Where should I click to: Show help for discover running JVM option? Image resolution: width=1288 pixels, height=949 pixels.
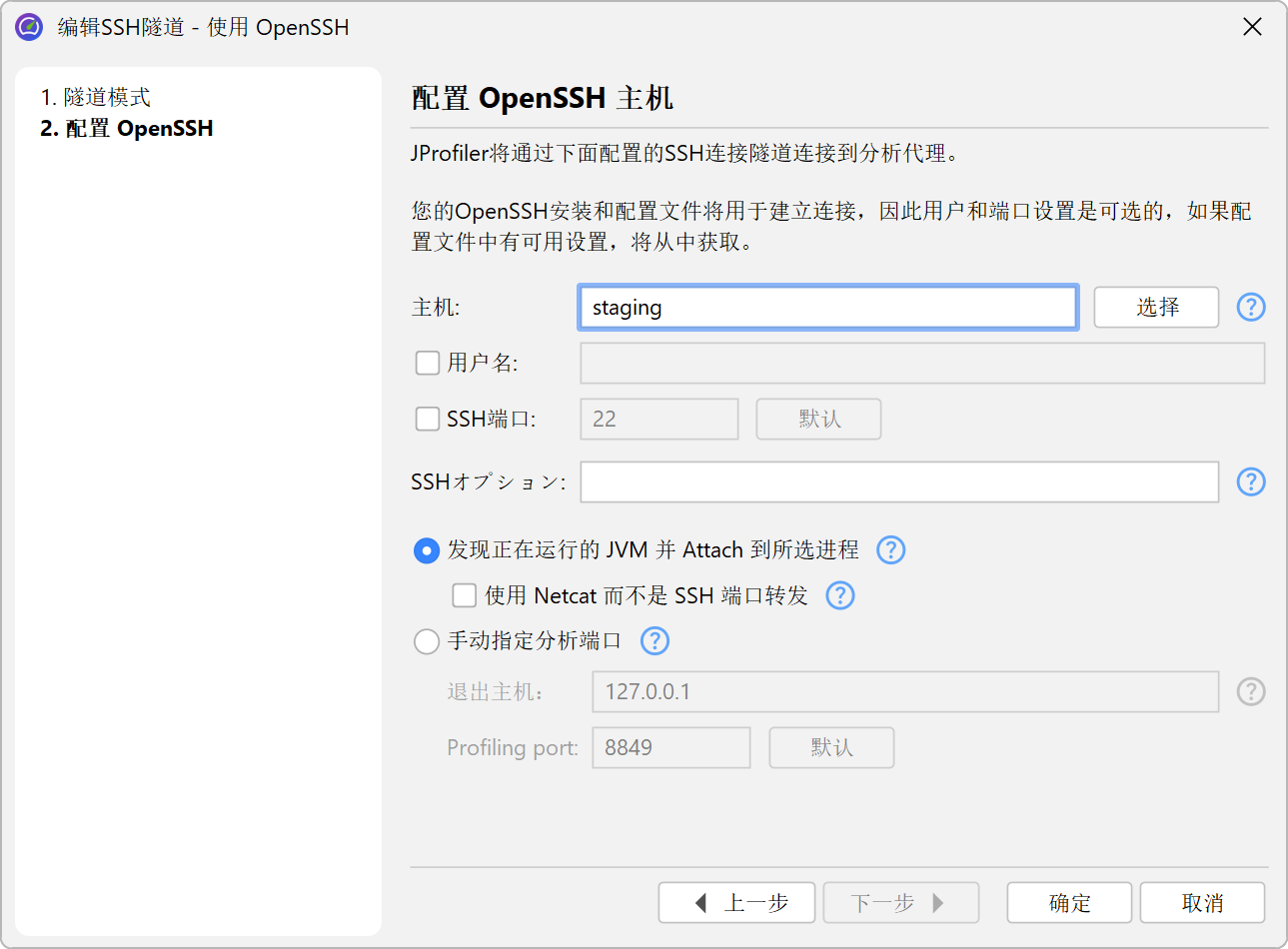[x=890, y=549]
